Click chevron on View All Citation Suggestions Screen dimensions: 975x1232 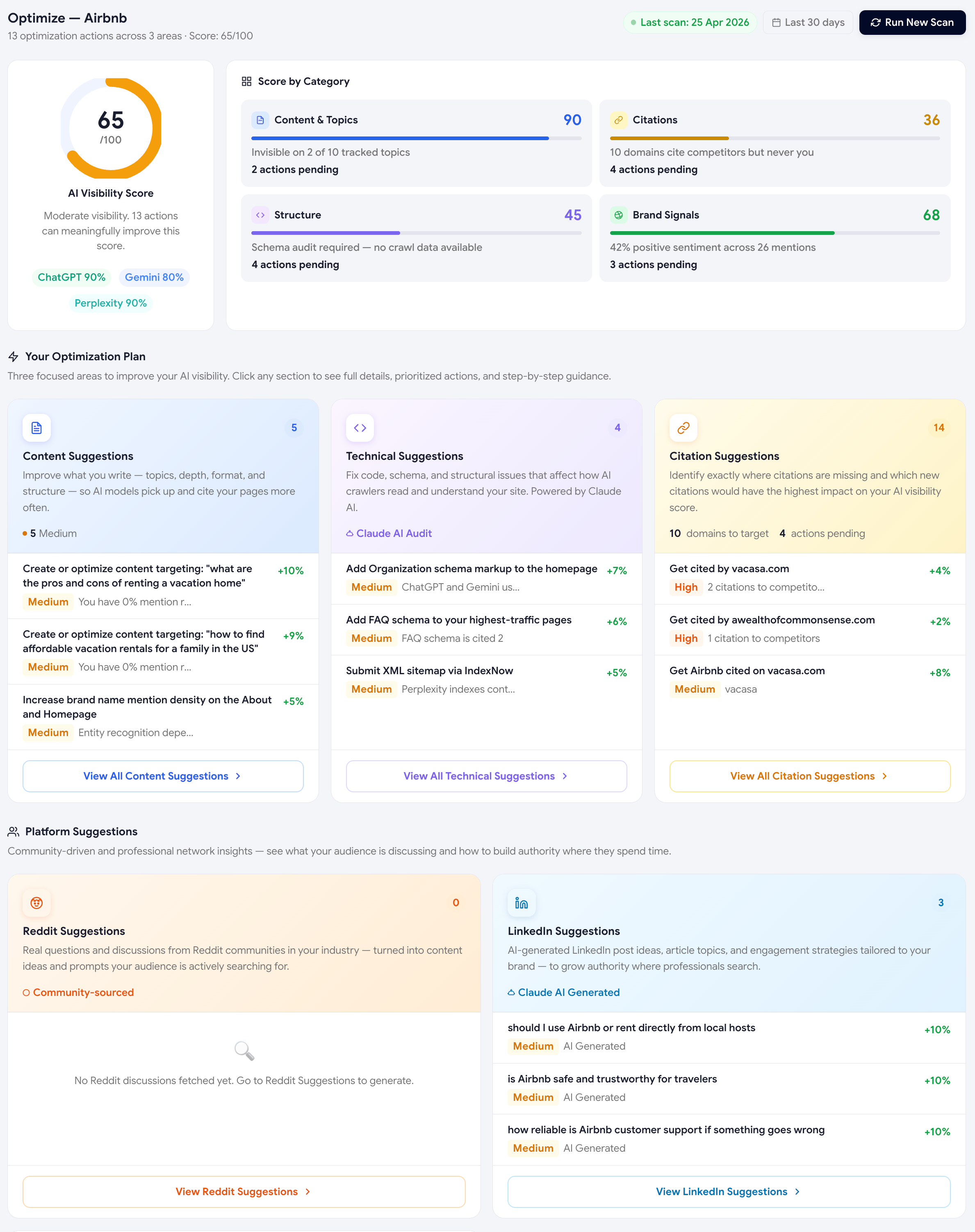click(884, 776)
